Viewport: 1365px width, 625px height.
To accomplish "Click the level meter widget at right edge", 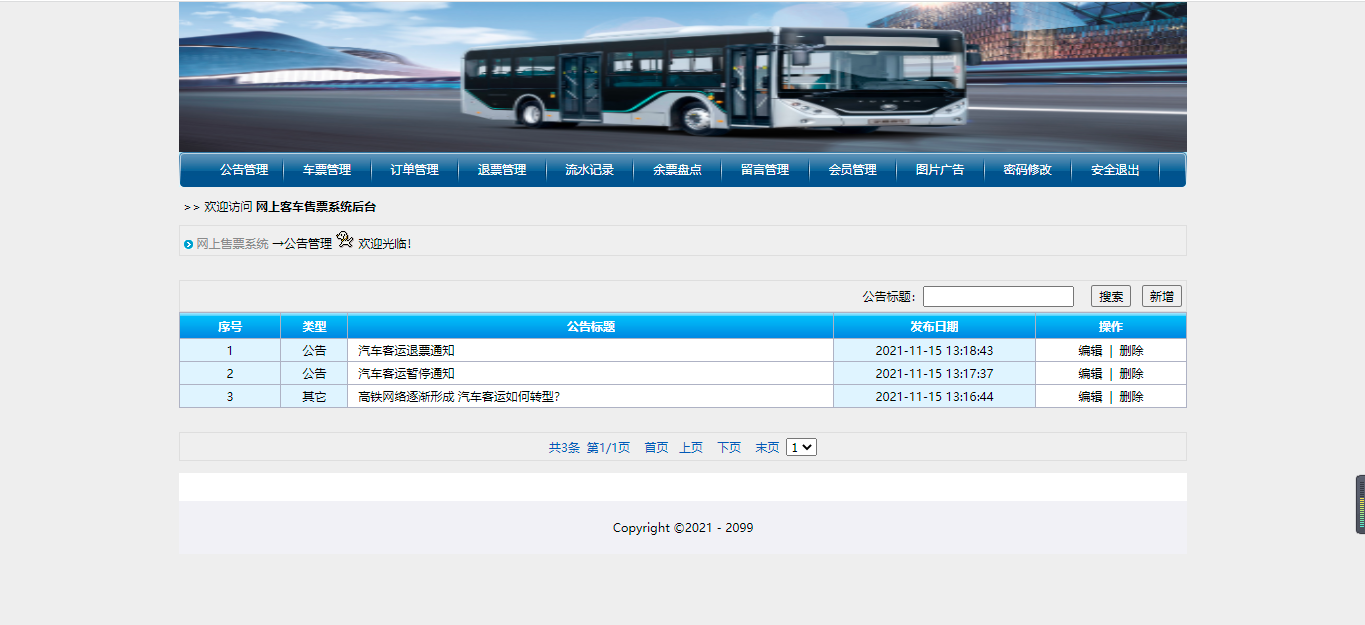I will click(1360, 504).
